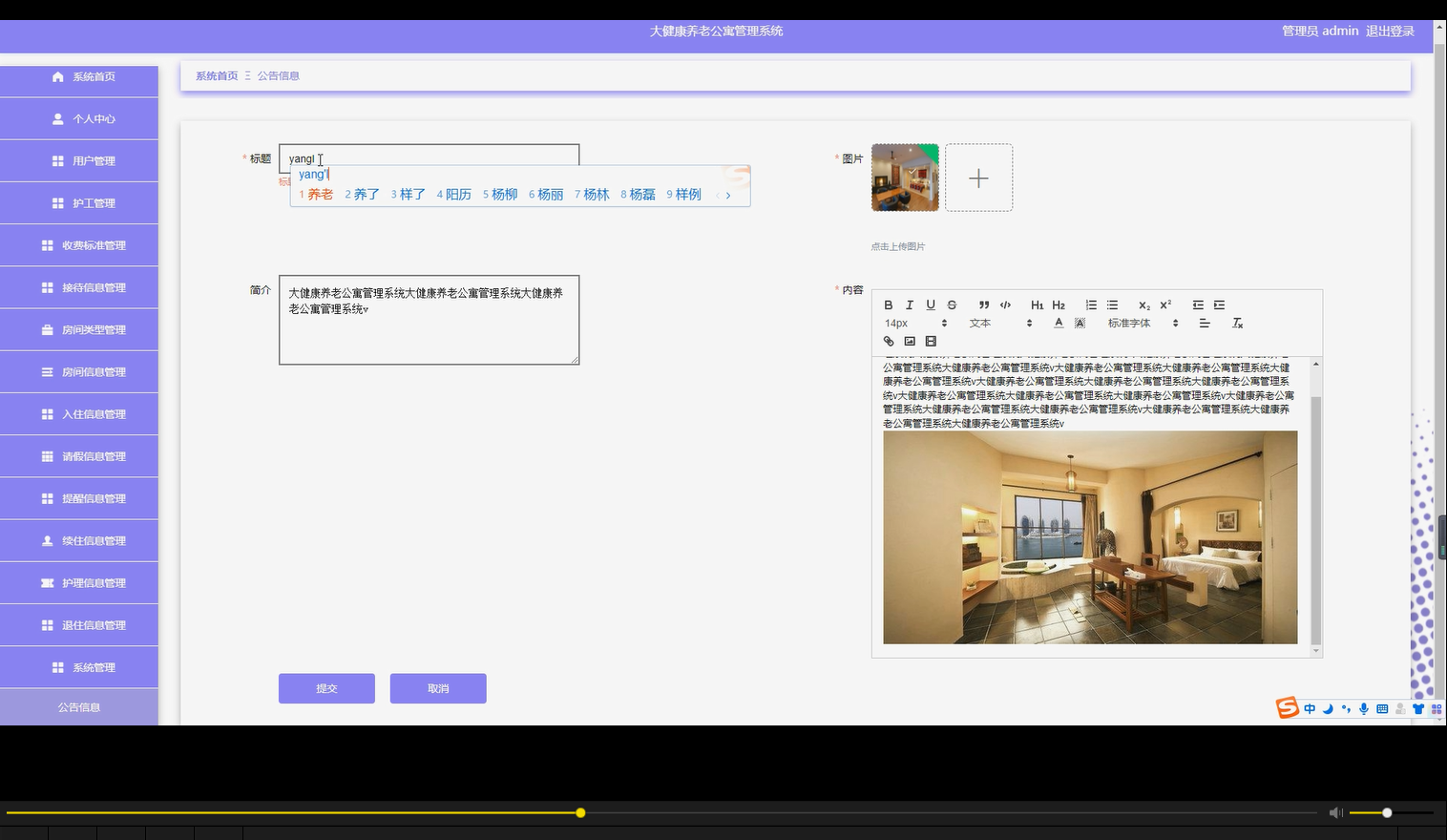Insert a video using the editor video icon
The width and height of the screenshot is (1447, 840).
pos(931,342)
